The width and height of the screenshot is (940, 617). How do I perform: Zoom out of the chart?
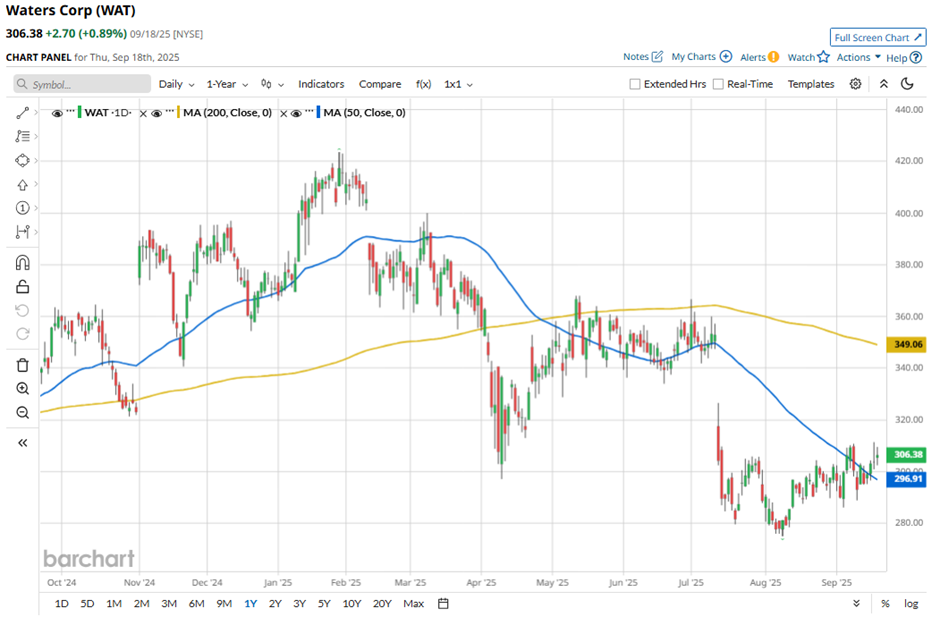(x=22, y=413)
